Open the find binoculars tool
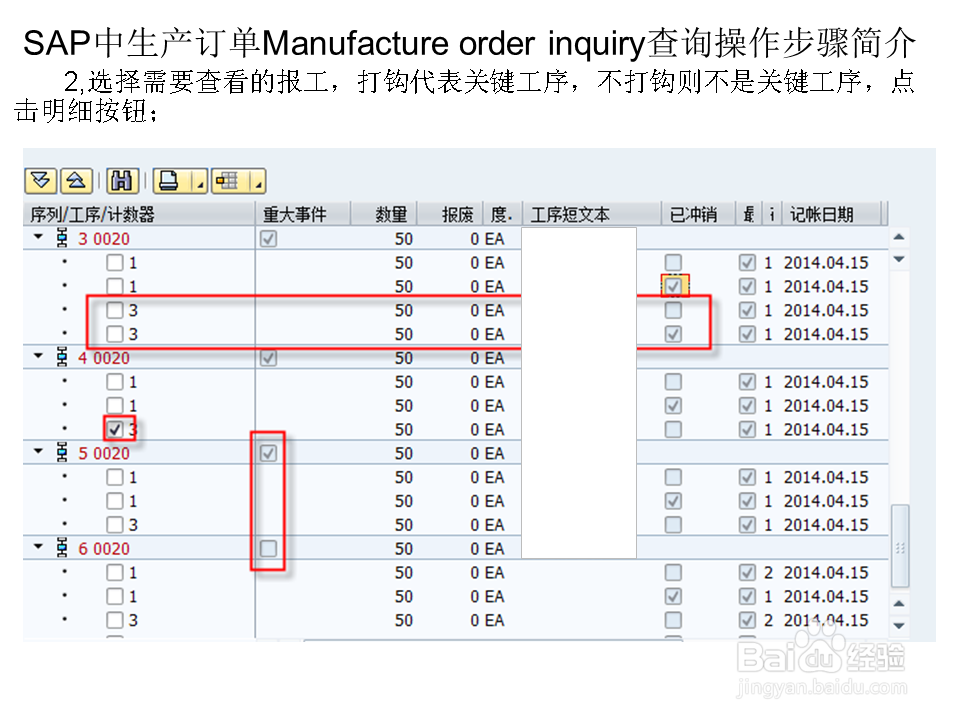This screenshot has height=720, width=960. click(x=122, y=181)
